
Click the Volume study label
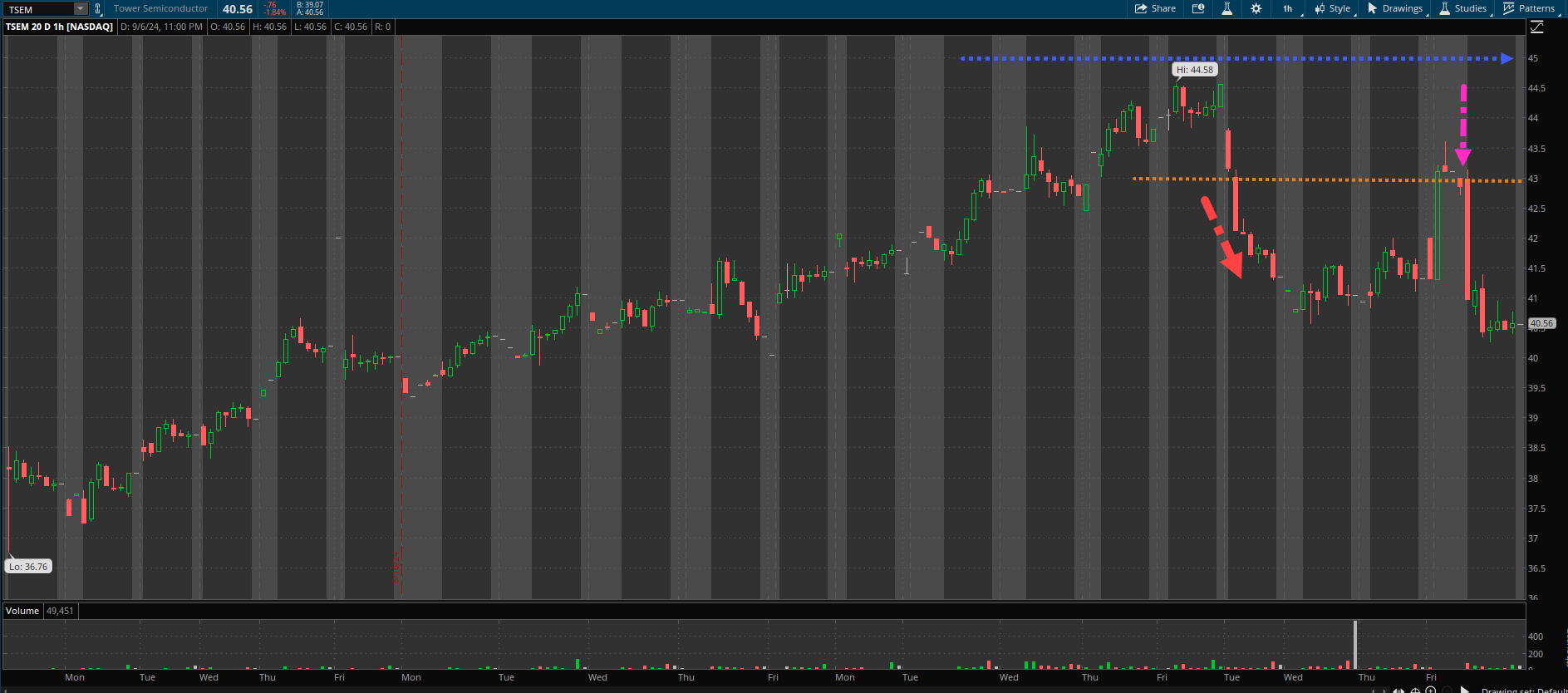(x=22, y=611)
